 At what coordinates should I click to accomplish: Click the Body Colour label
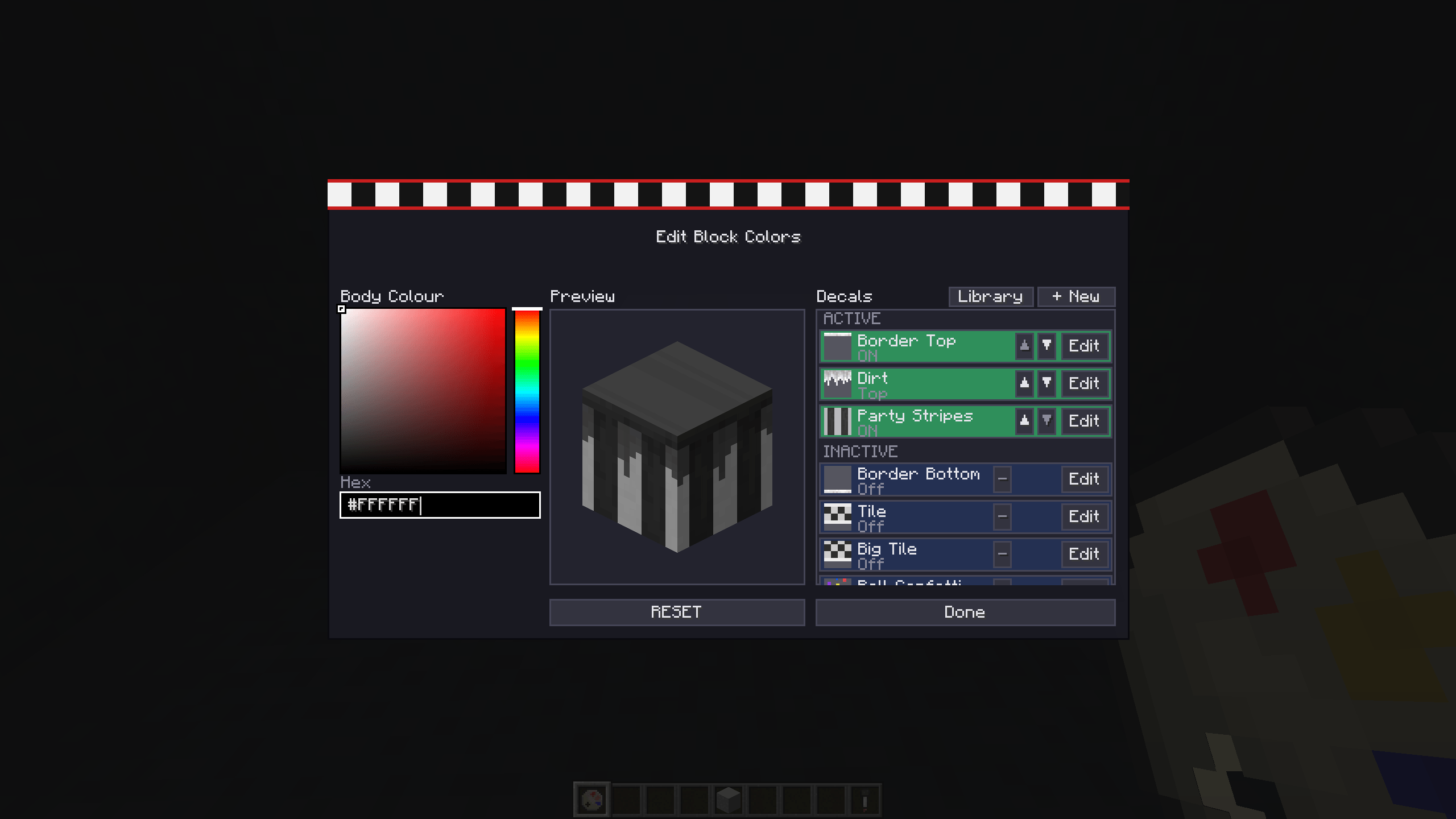[x=392, y=297]
